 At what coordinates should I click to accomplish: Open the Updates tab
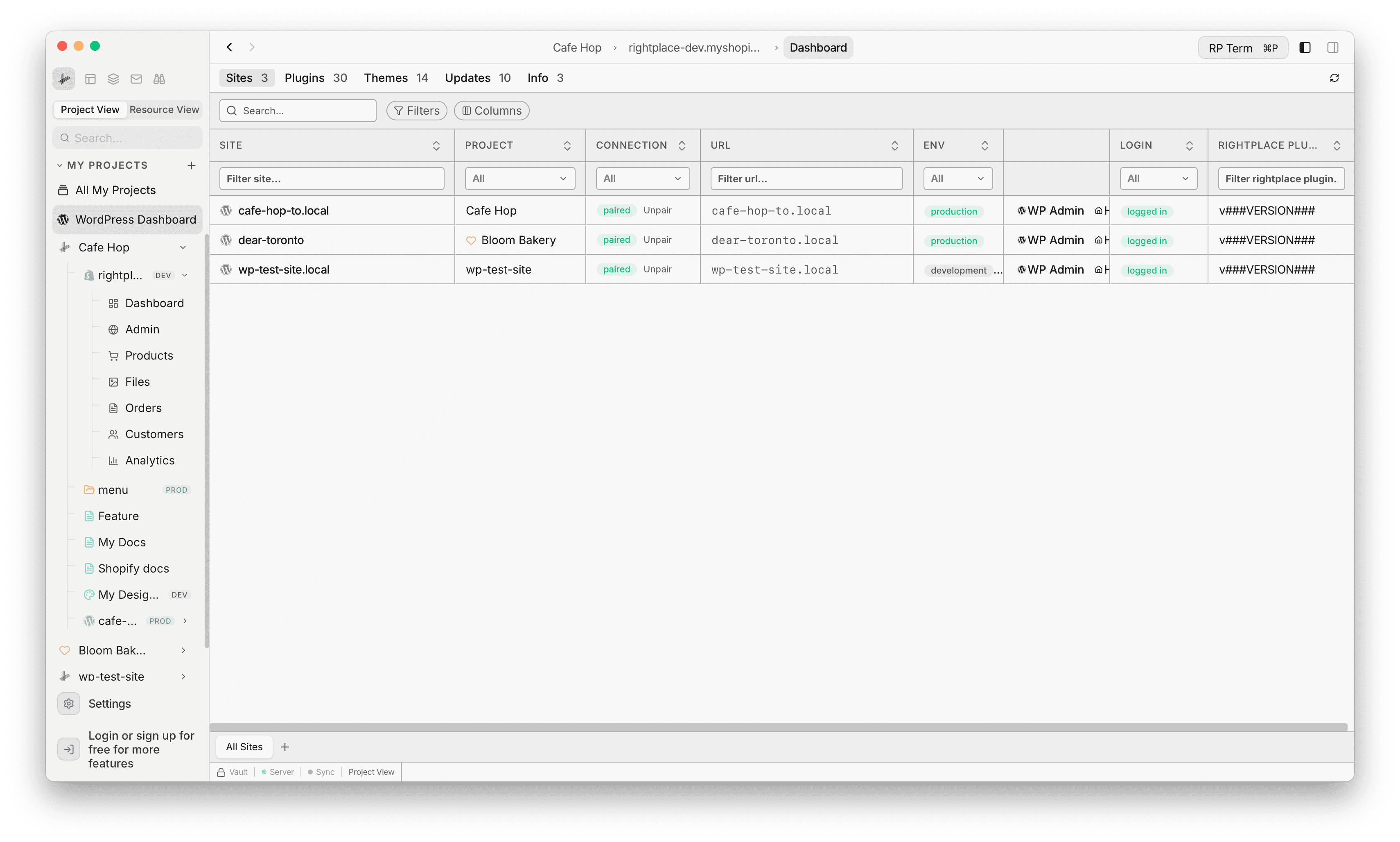tap(467, 78)
